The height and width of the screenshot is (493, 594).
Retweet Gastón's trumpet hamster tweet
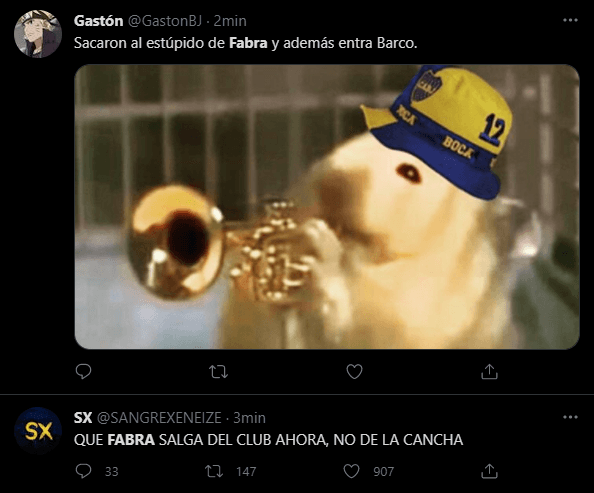point(219,372)
